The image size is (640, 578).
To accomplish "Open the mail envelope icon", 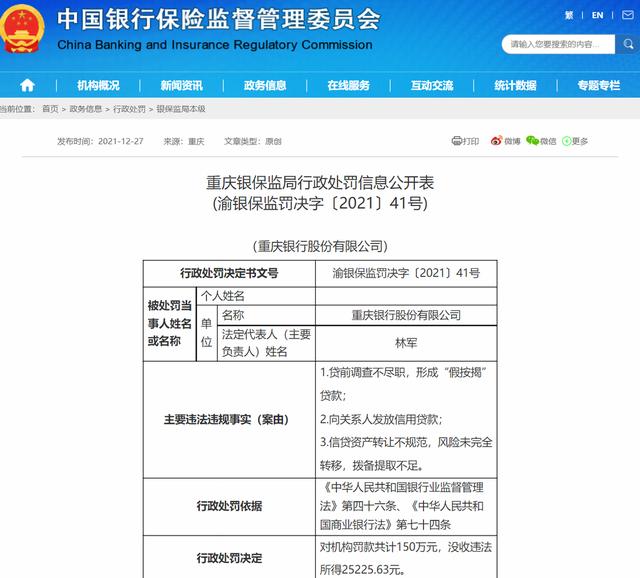I will [x=628, y=15].
